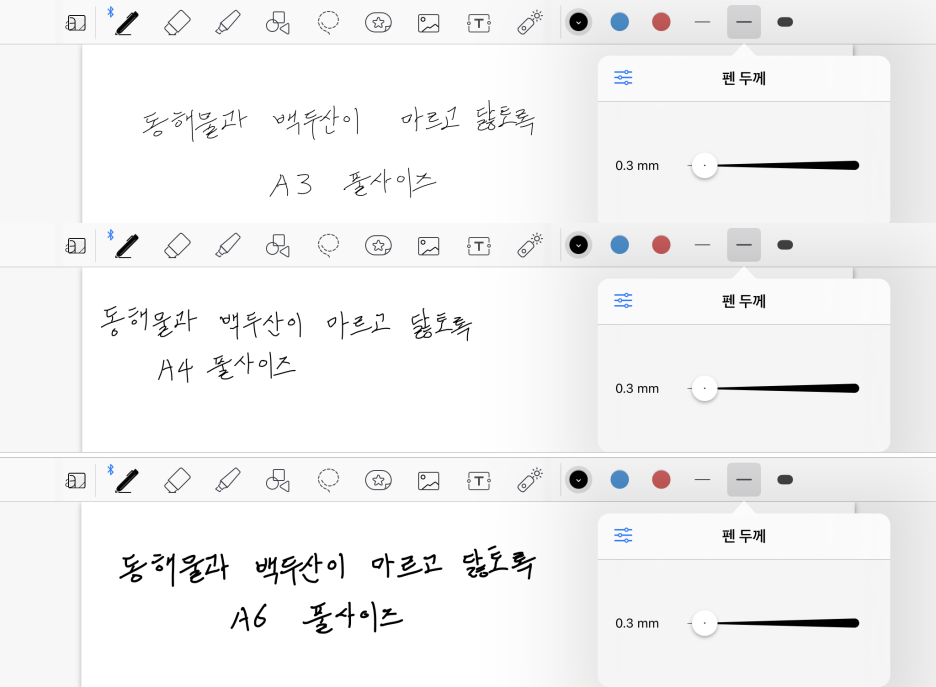Pick the red pen color above the A6 note

tap(661, 480)
